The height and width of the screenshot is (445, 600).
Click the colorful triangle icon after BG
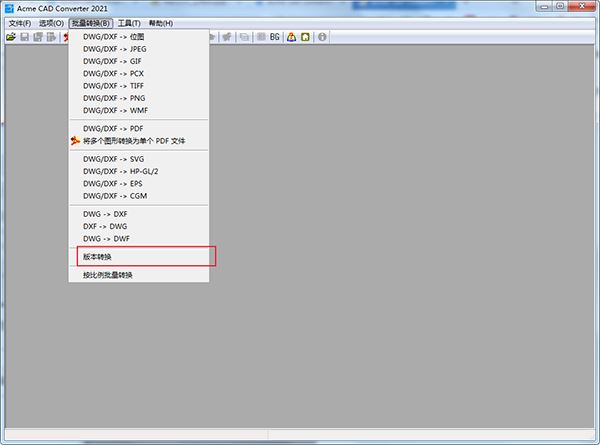(x=292, y=37)
